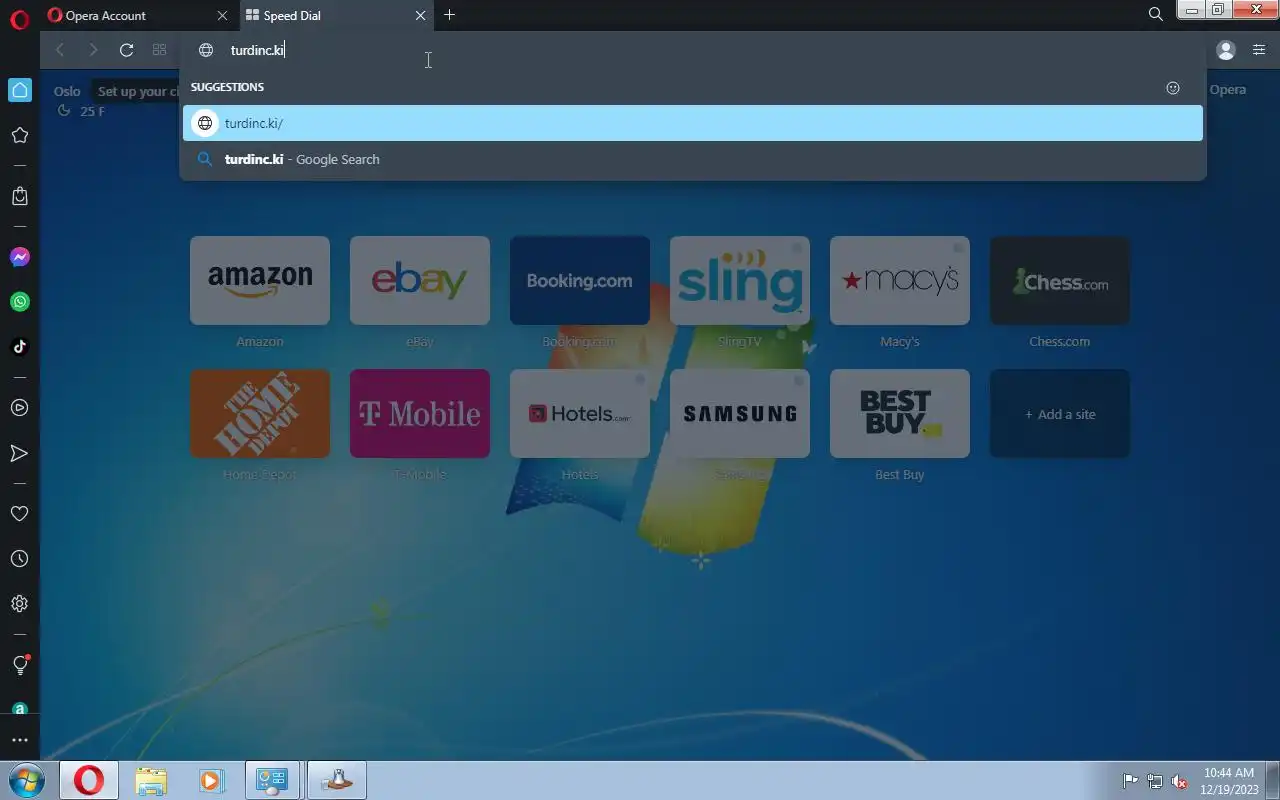This screenshot has height=800, width=1280.
Task: Open Facebook Messenger in sidebar
Action: click(19, 257)
